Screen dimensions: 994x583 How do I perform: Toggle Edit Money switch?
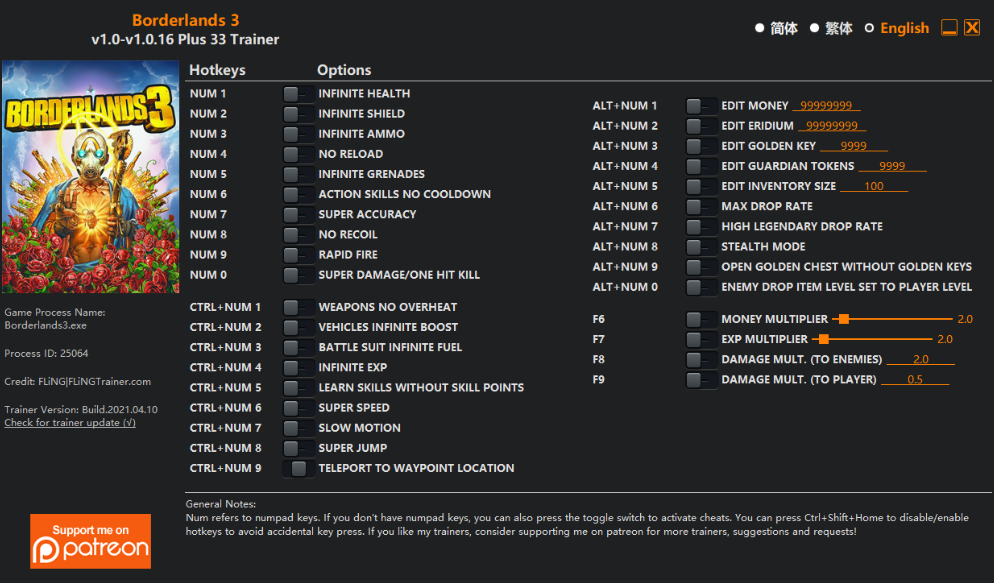pos(701,106)
